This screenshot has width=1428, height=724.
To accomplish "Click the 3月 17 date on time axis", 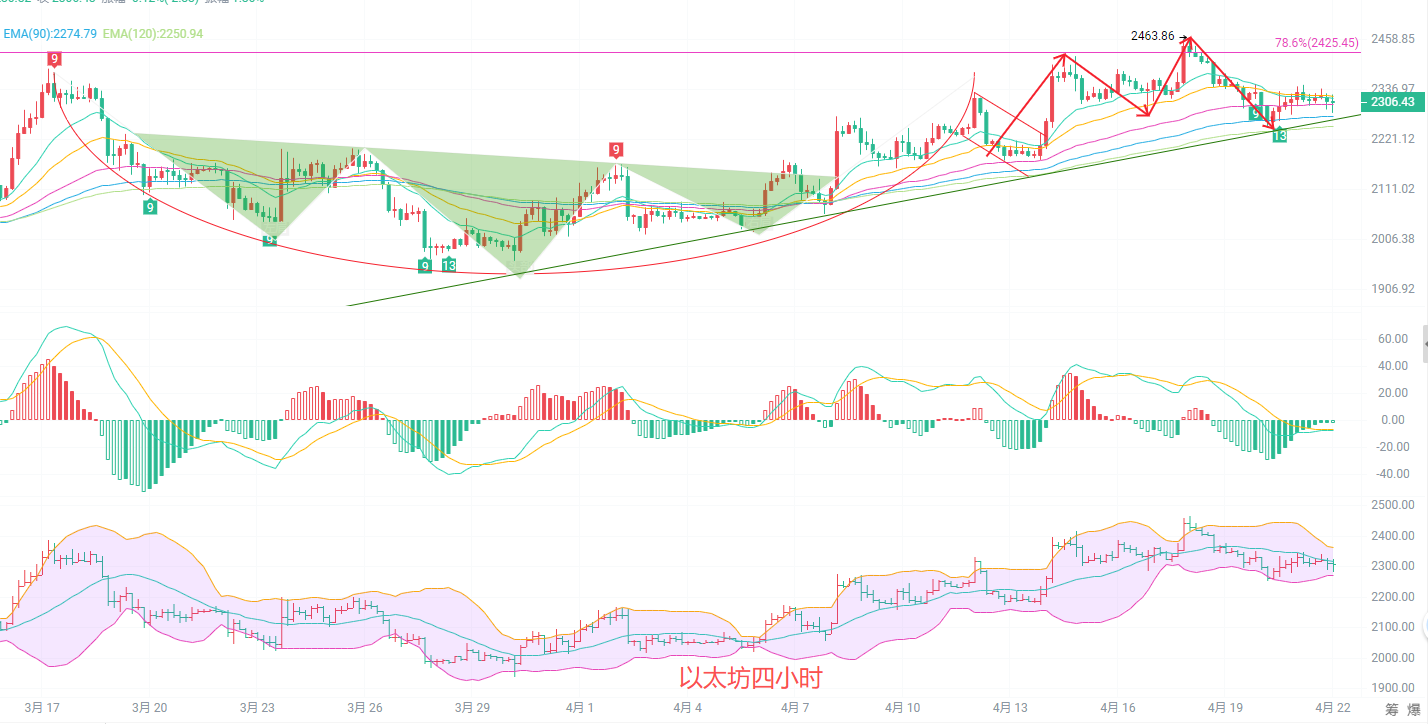I will 41,707.
